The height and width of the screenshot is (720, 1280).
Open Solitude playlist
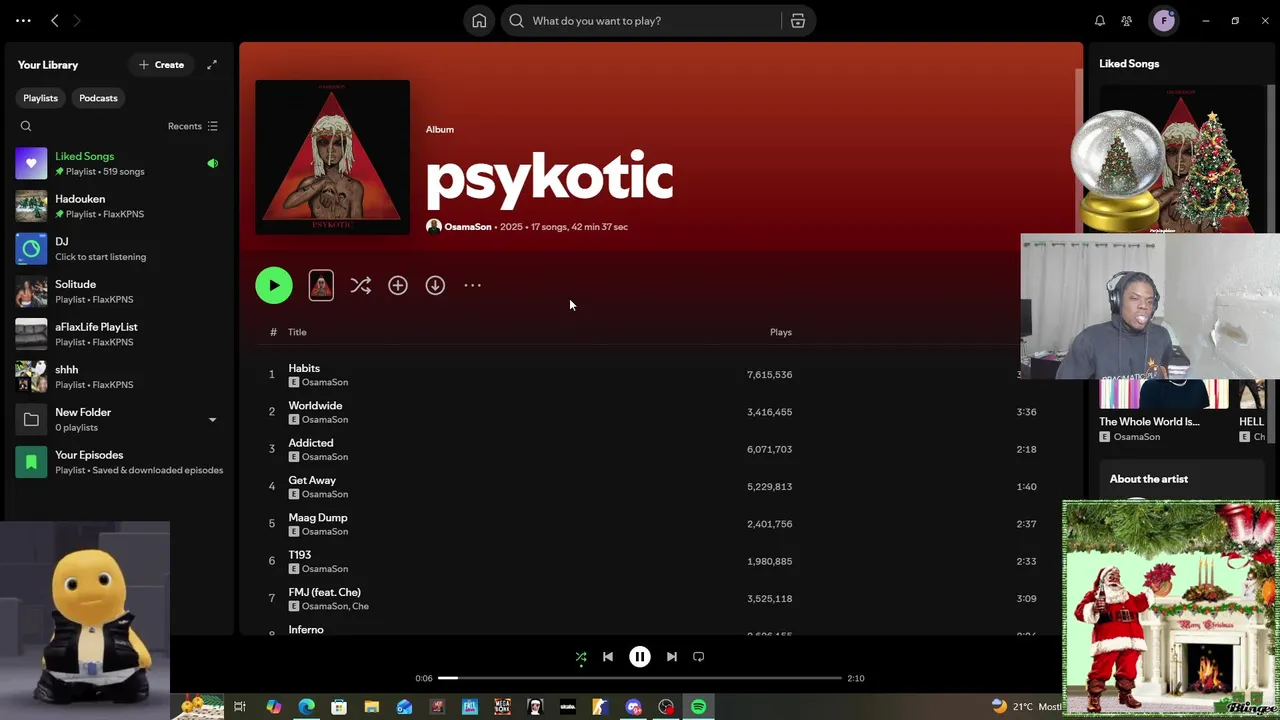[x=119, y=291]
